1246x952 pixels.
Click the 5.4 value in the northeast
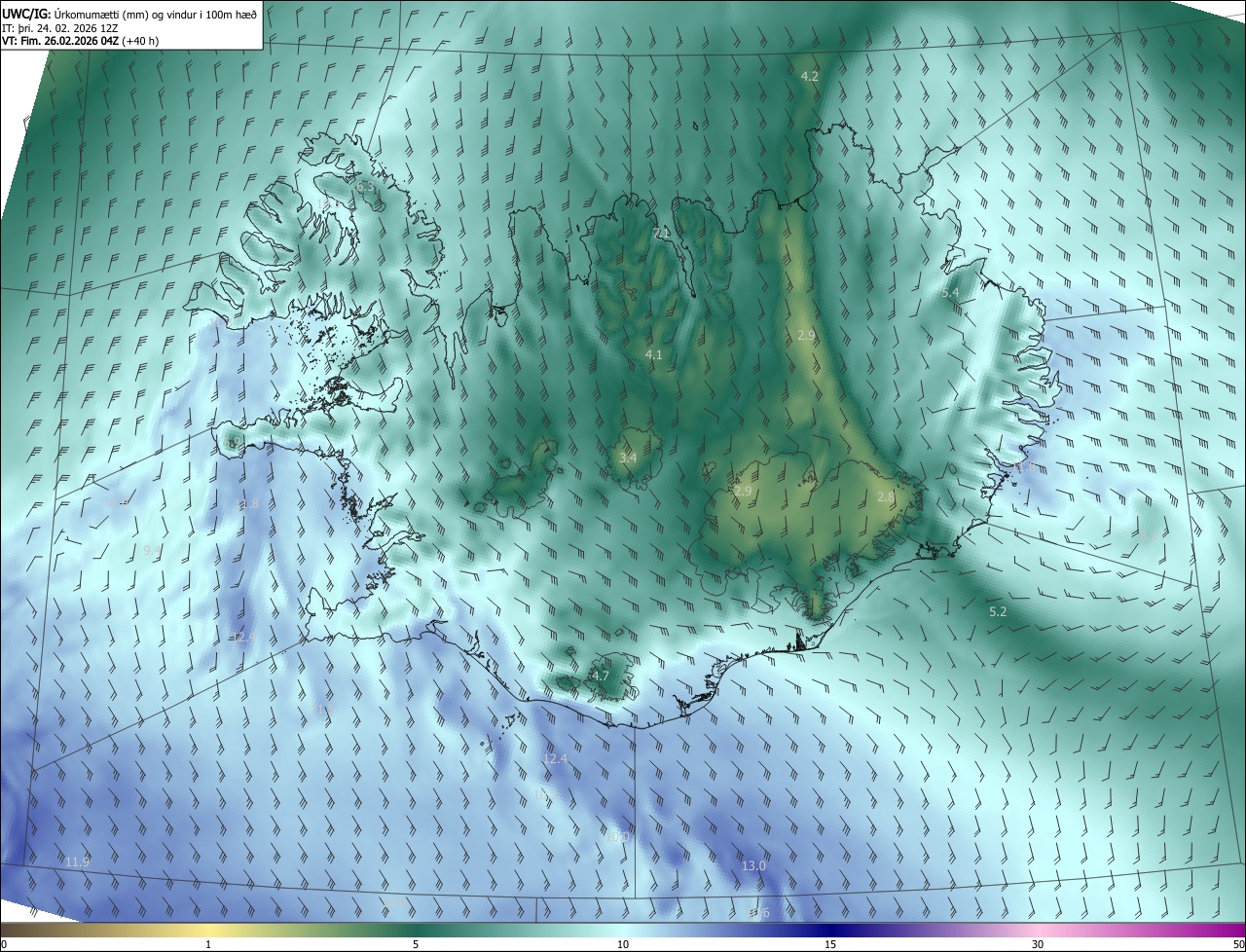tap(950, 293)
